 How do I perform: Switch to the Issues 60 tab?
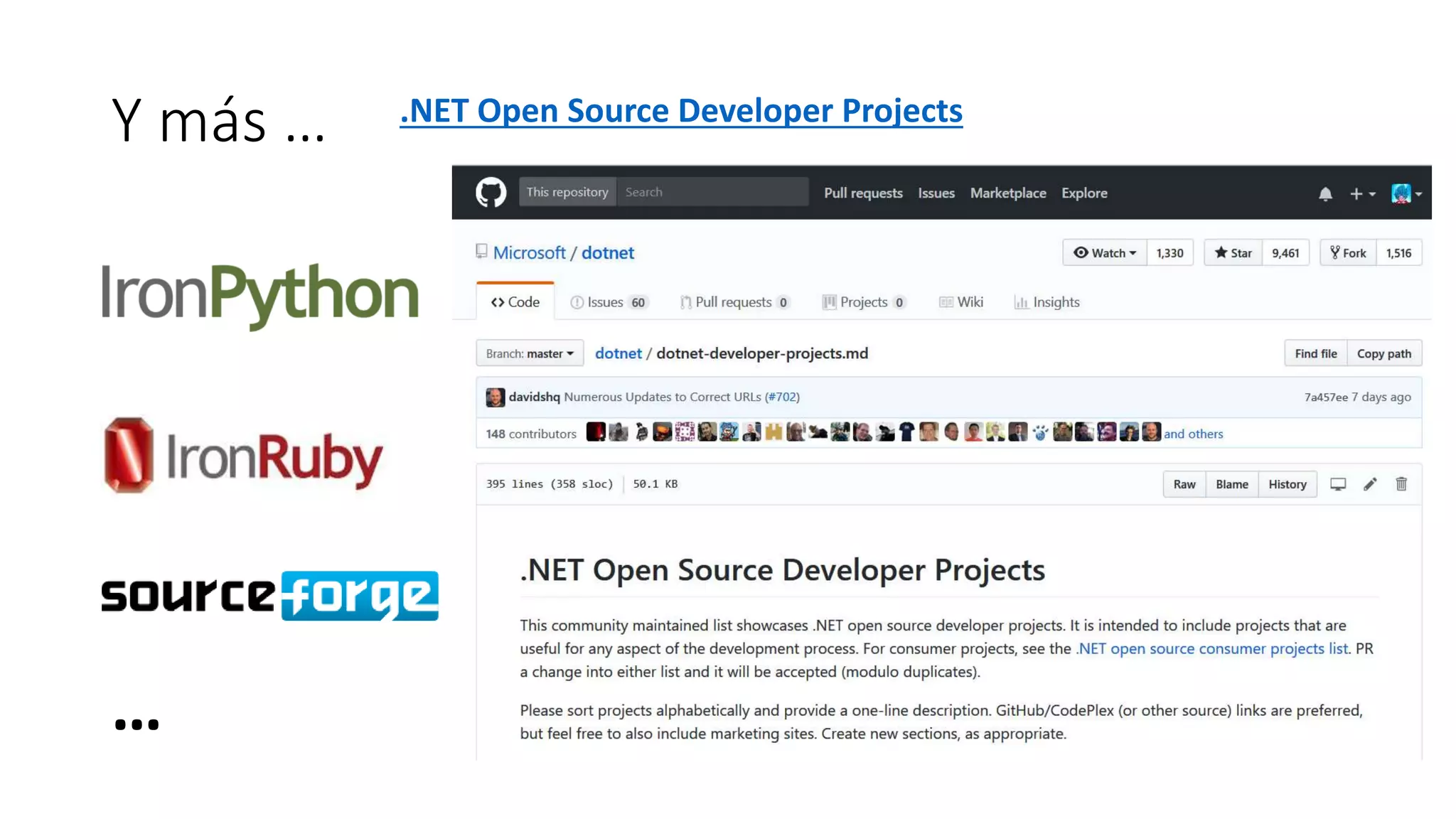coord(608,302)
